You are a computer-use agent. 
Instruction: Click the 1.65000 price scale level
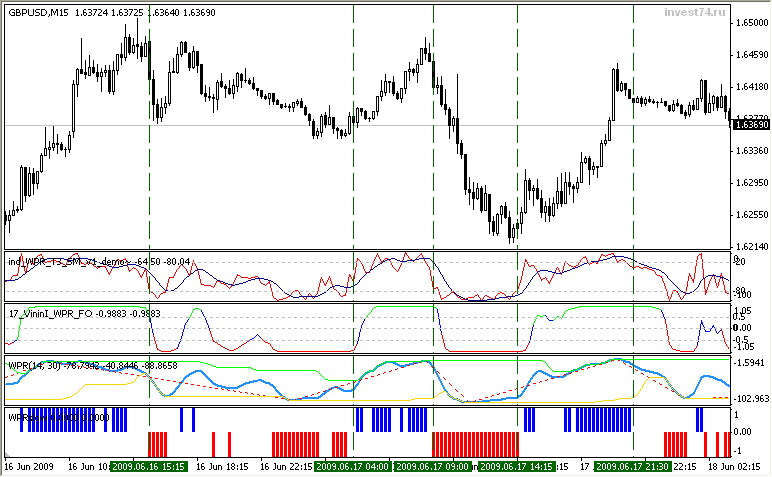click(x=750, y=23)
